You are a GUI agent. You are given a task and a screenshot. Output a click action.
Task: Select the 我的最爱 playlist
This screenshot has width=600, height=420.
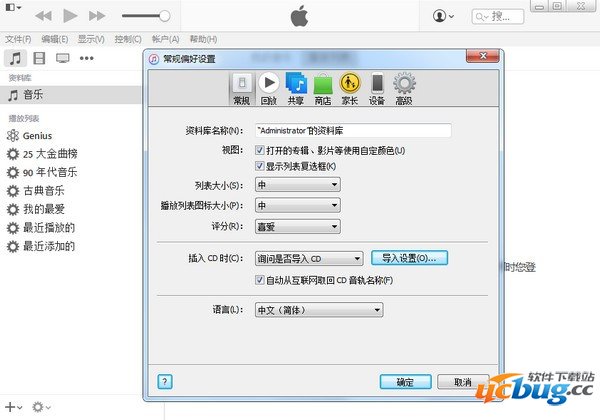coord(44,209)
